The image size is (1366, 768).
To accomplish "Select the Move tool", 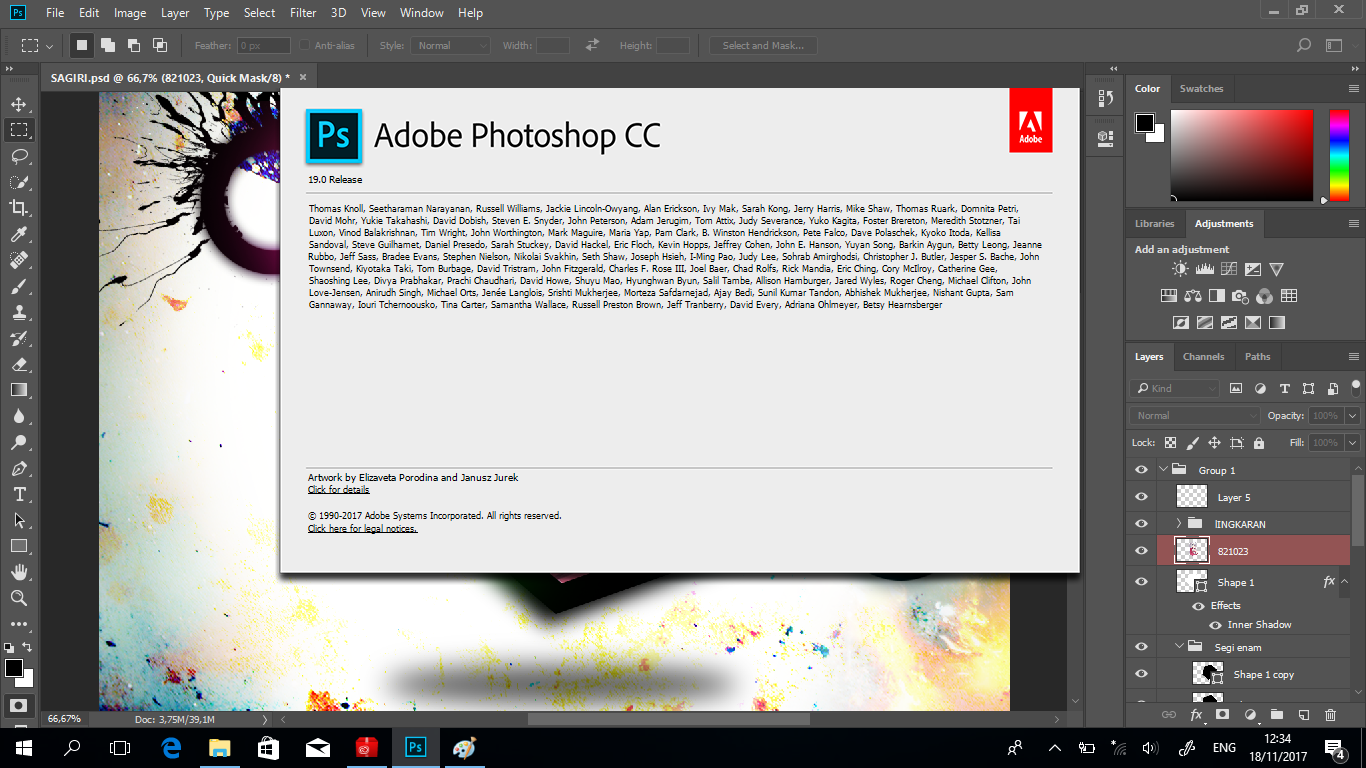I will (18, 104).
